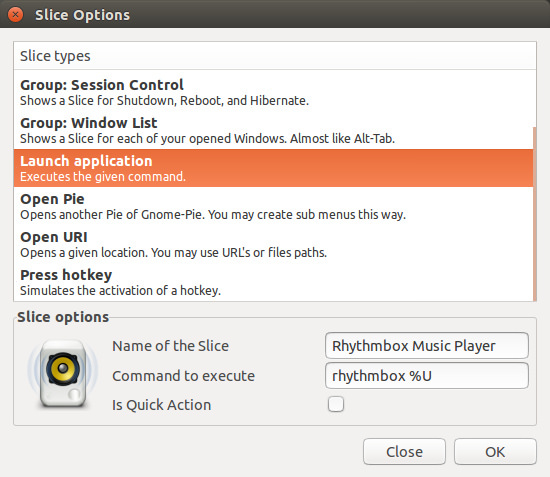Select the Launch application slice type
550x477 pixels.
click(273, 168)
